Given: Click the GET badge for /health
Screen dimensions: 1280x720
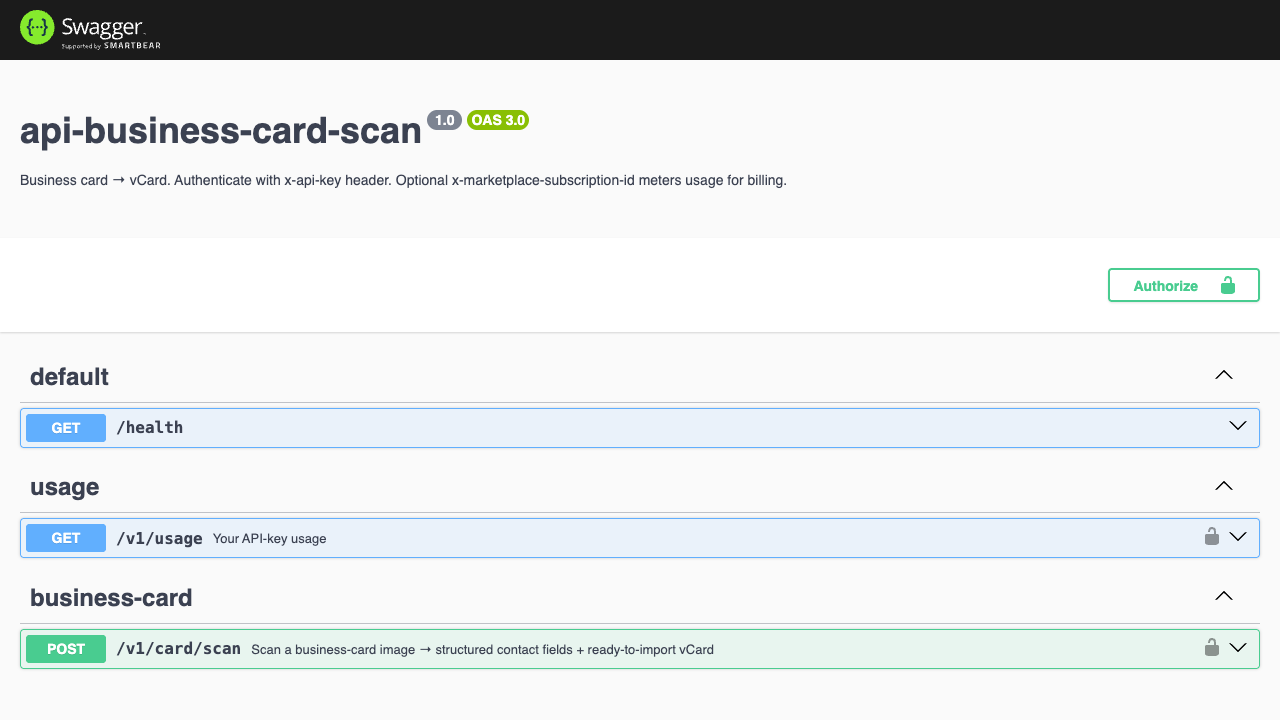Looking at the screenshot, I should [x=66, y=428].
